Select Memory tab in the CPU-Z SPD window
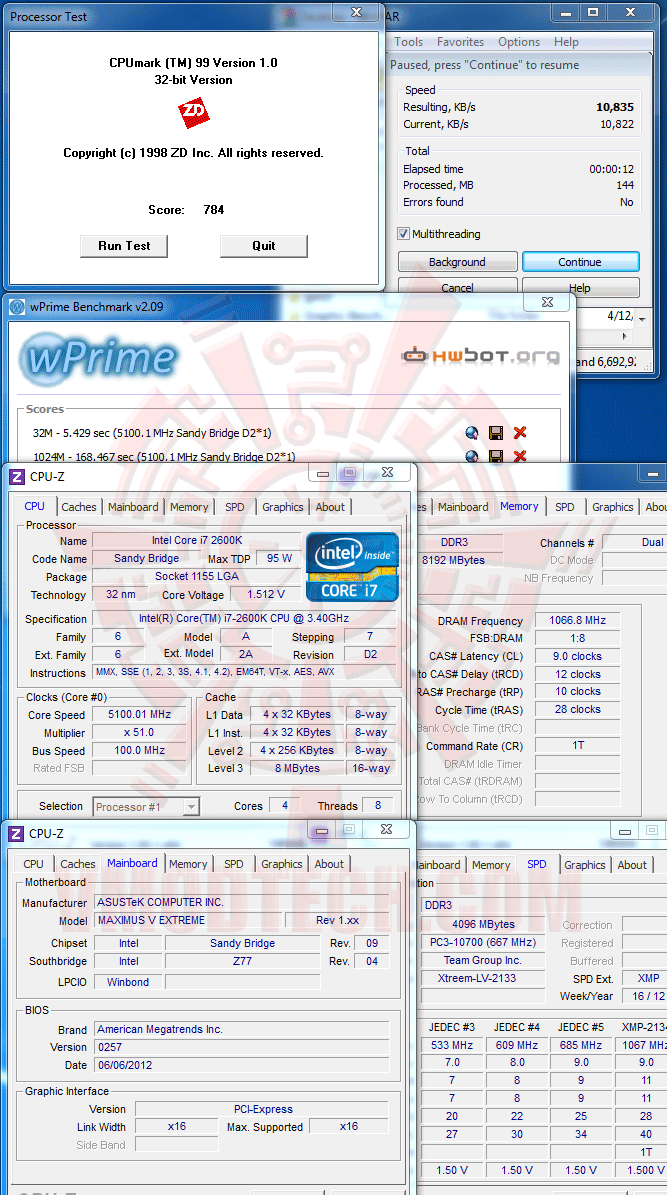The height and width of the screenshot is (1195, 667). 491,865
